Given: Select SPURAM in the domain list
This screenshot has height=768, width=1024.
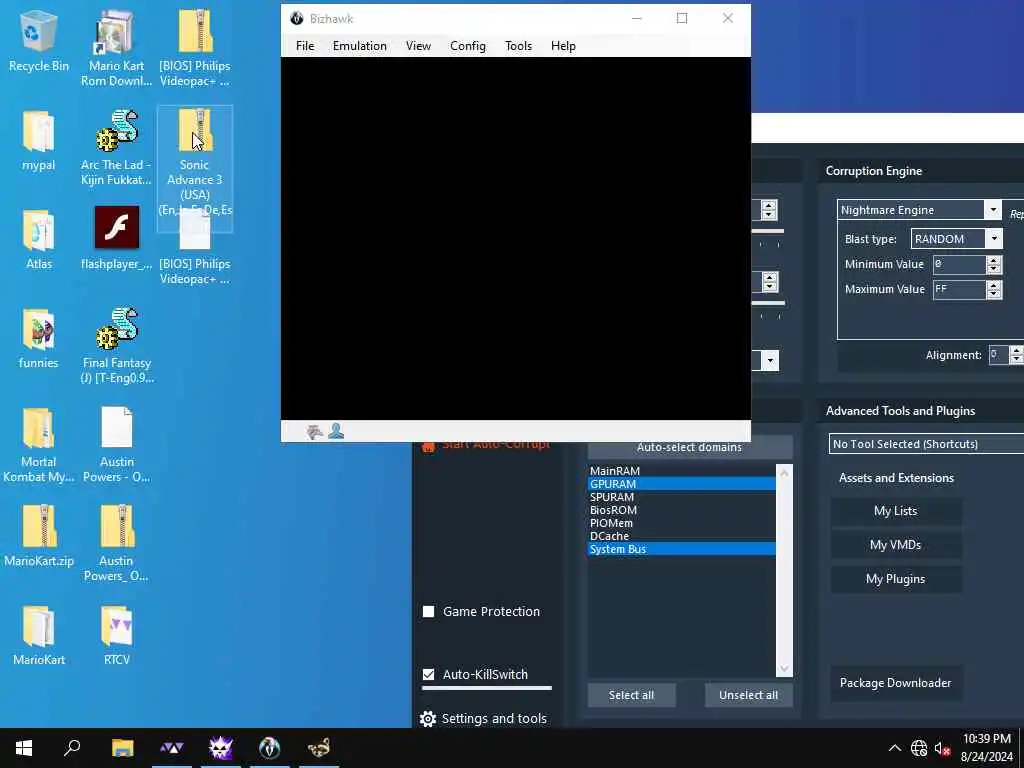Looking at the screenshot, I should [x=682, y=497].
